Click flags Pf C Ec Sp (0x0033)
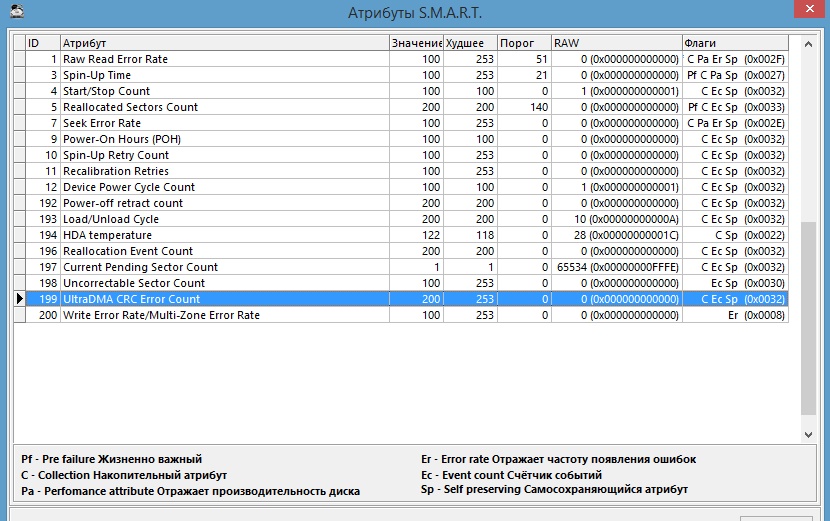Image resolution: width=830 pixels, height=521 pixels. (736, 107)
